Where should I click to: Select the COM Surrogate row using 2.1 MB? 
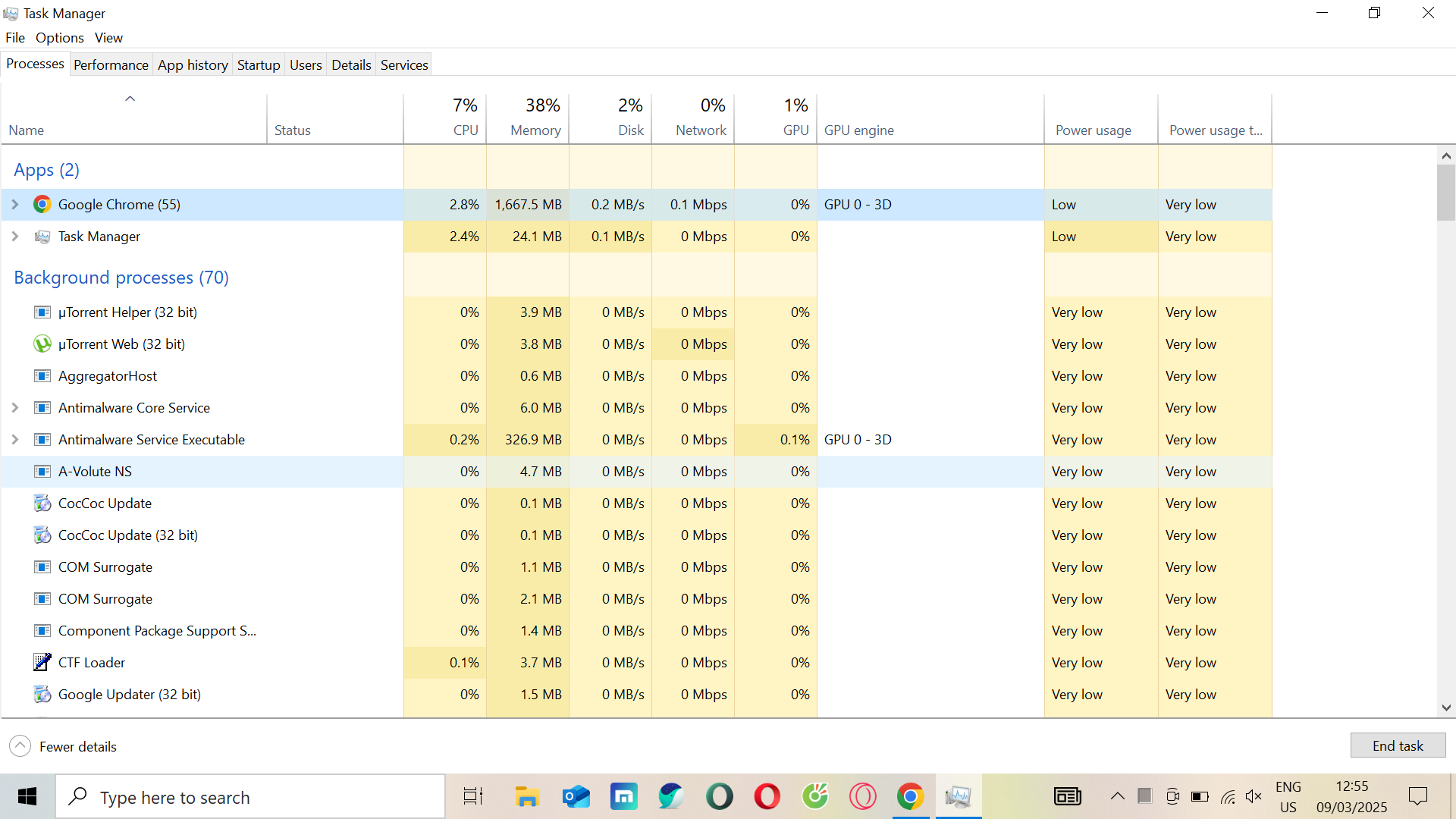[636, 599]
